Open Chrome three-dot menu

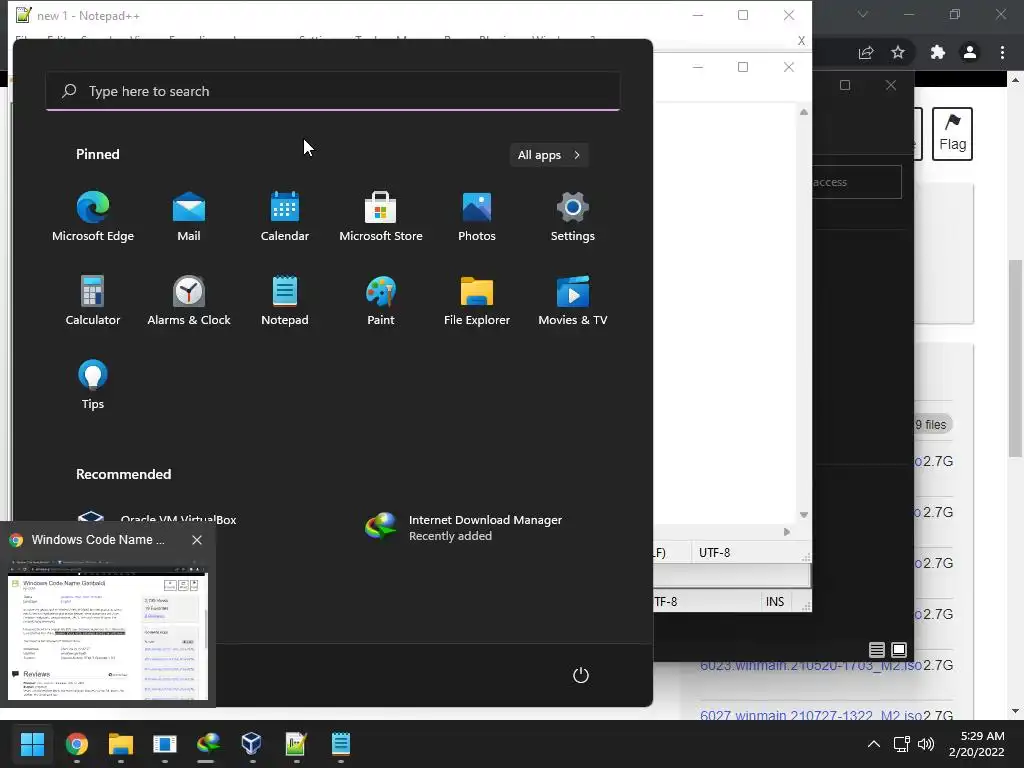click(x=1002, y=52)
